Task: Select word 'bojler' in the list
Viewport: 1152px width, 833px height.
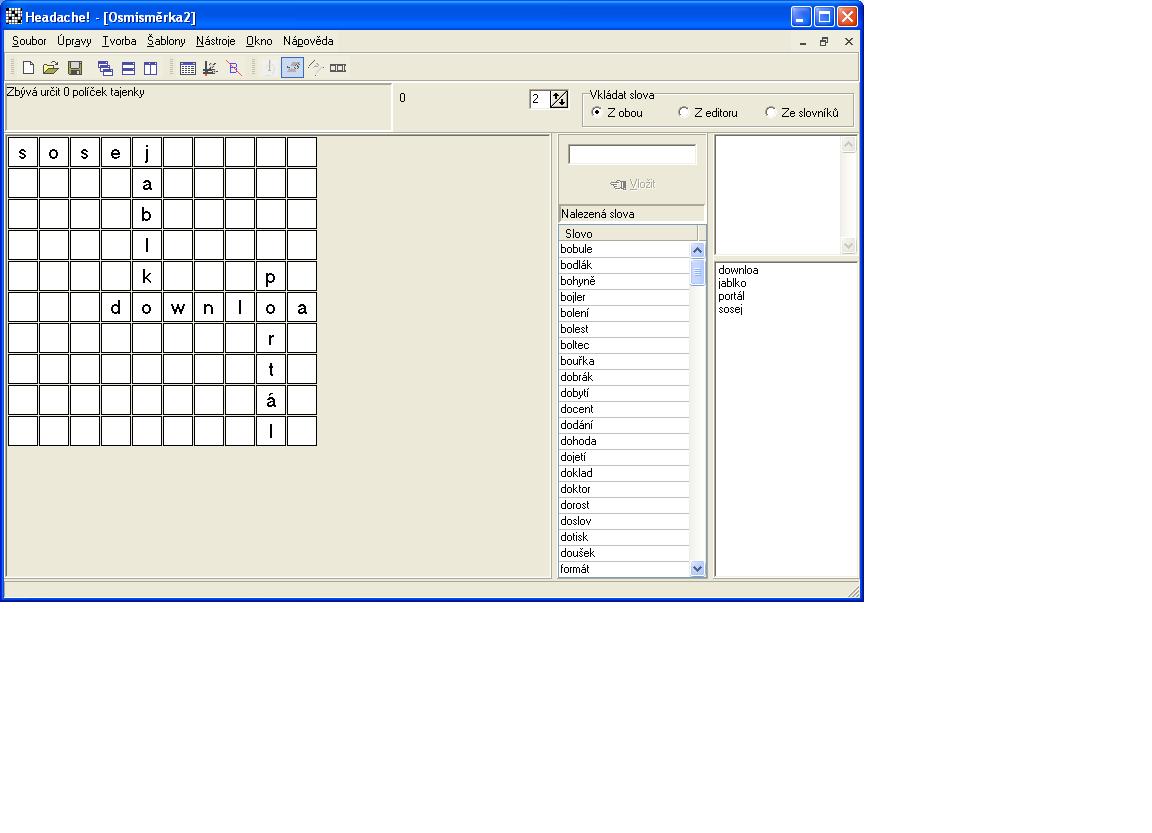Action: coord(624,298)
